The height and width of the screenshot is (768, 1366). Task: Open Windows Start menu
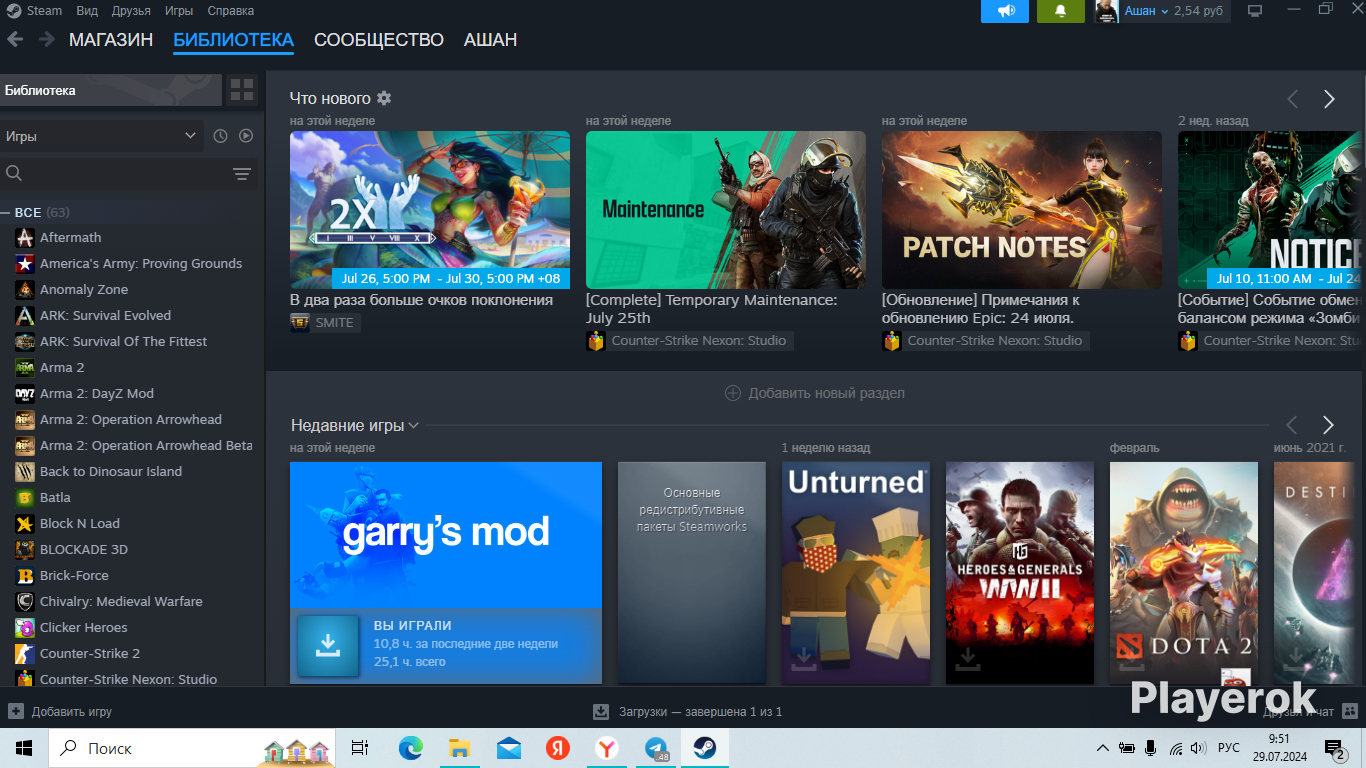[24, 748]
